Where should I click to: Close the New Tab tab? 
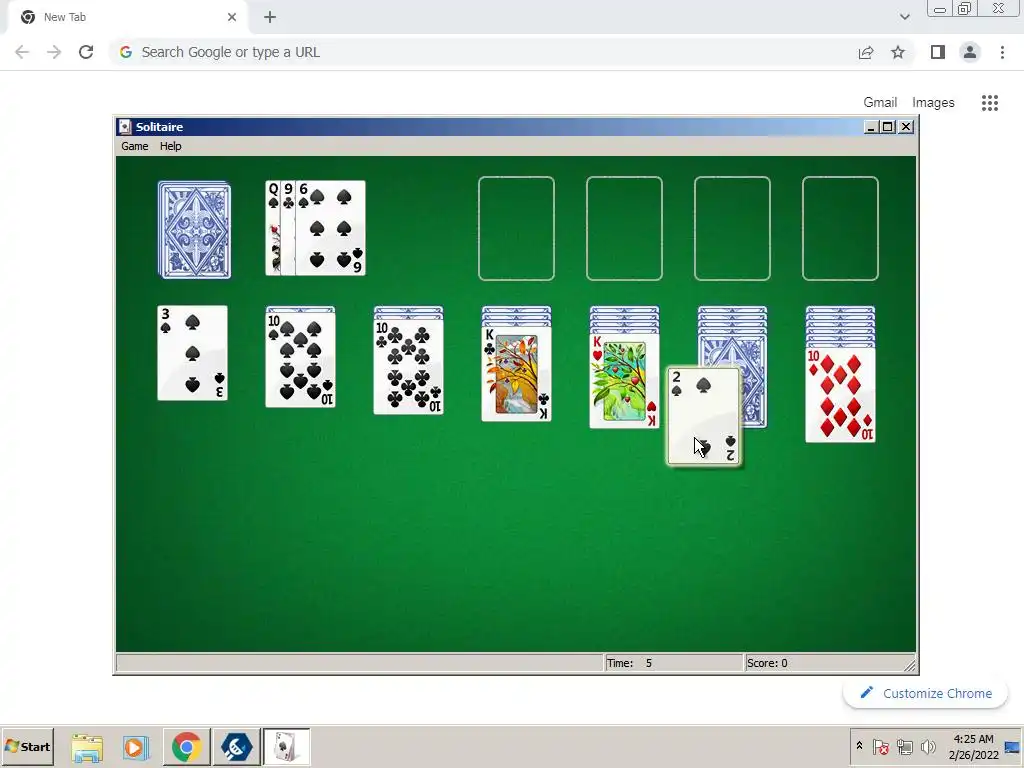232,17
